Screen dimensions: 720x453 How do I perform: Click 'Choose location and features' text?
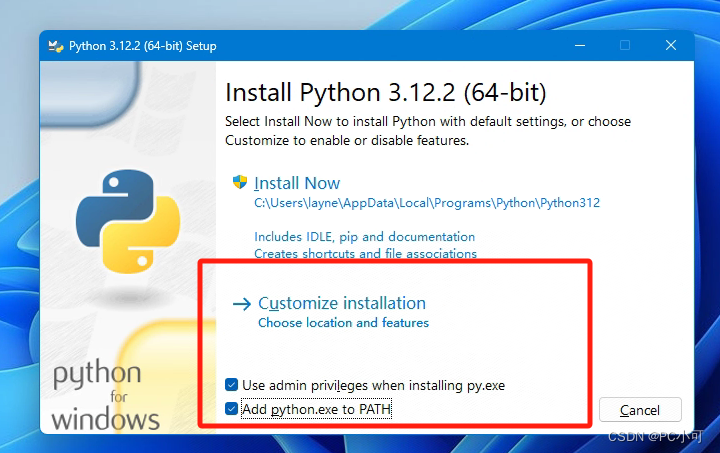(x=343, y=323)
